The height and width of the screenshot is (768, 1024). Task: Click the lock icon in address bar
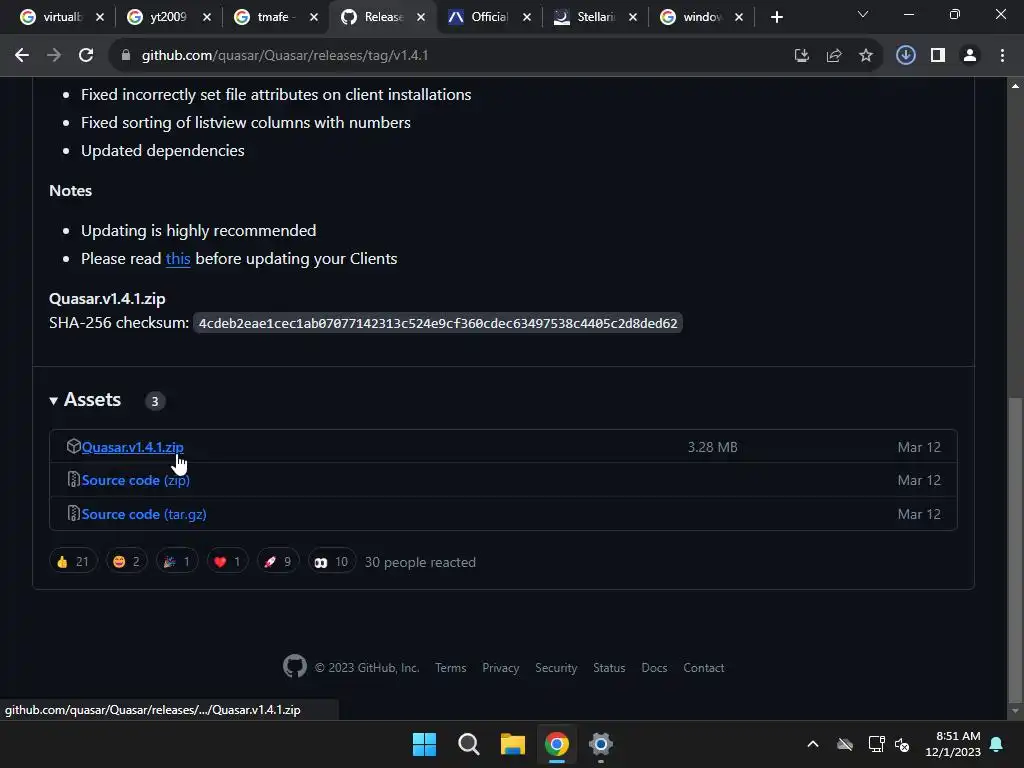(126, 56)
